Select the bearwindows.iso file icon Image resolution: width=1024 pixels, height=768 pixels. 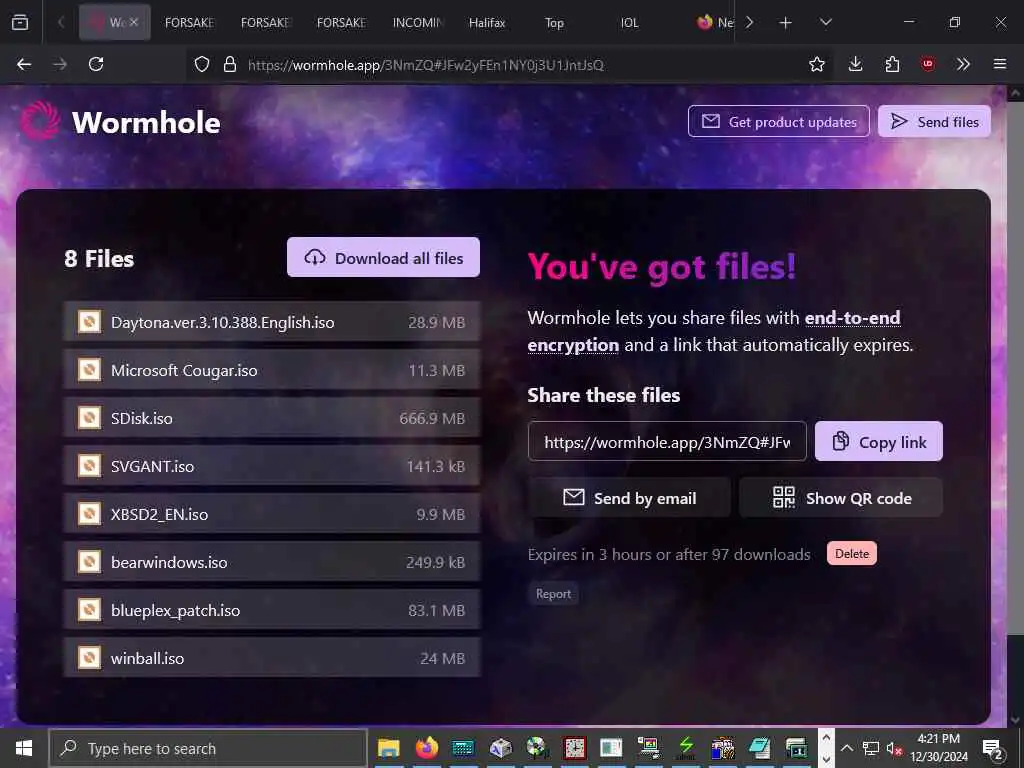click(x=89, y=562)
